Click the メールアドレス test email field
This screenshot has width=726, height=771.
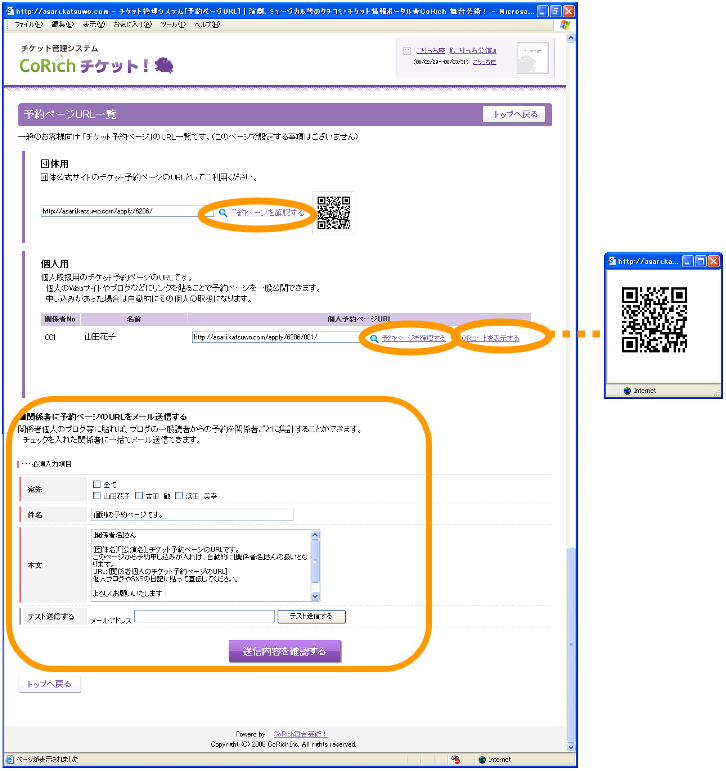pyautogui.click(x=204, y=617)
